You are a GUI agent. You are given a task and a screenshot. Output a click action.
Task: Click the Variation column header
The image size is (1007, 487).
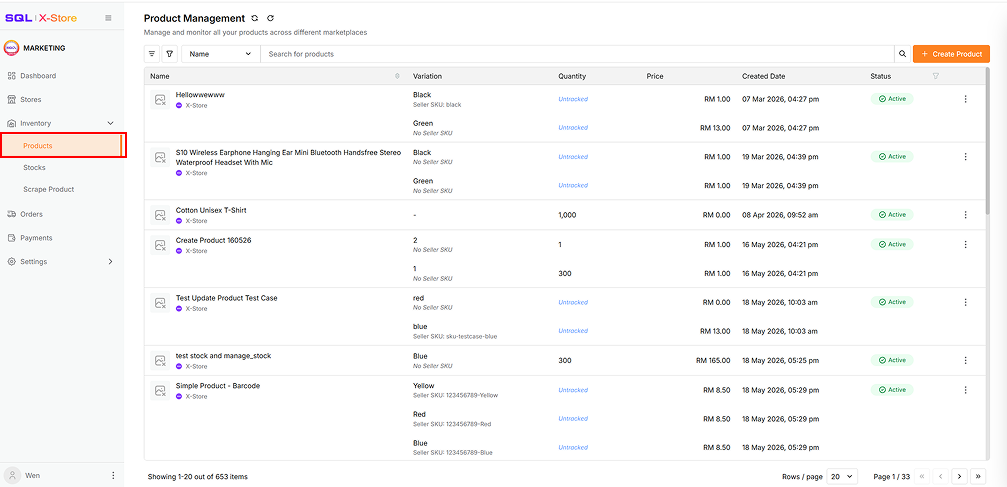[x=427, y=76]
